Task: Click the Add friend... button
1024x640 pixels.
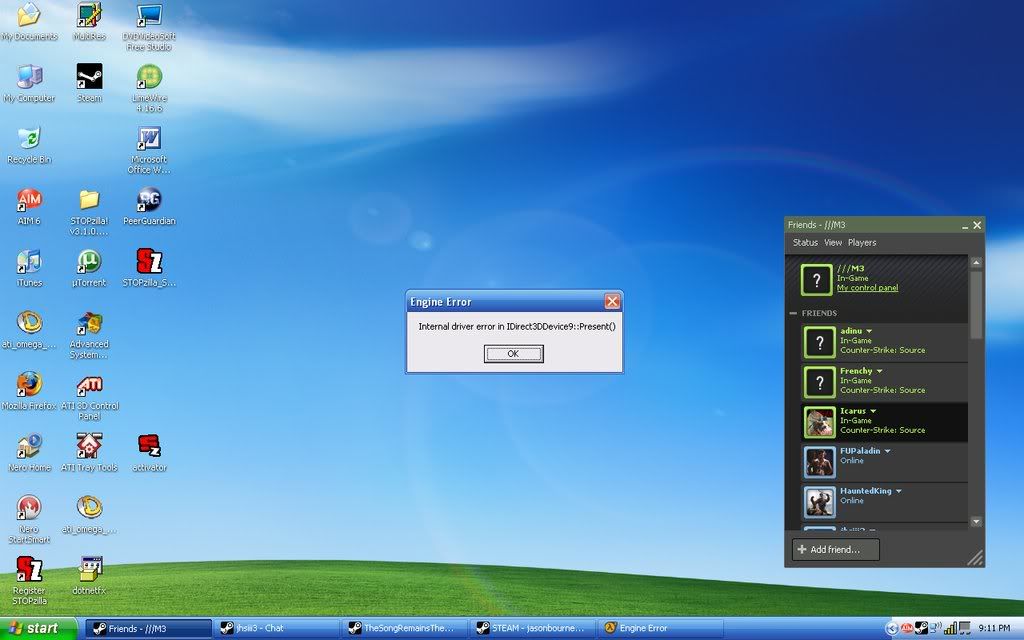Action: pos(836,550)
